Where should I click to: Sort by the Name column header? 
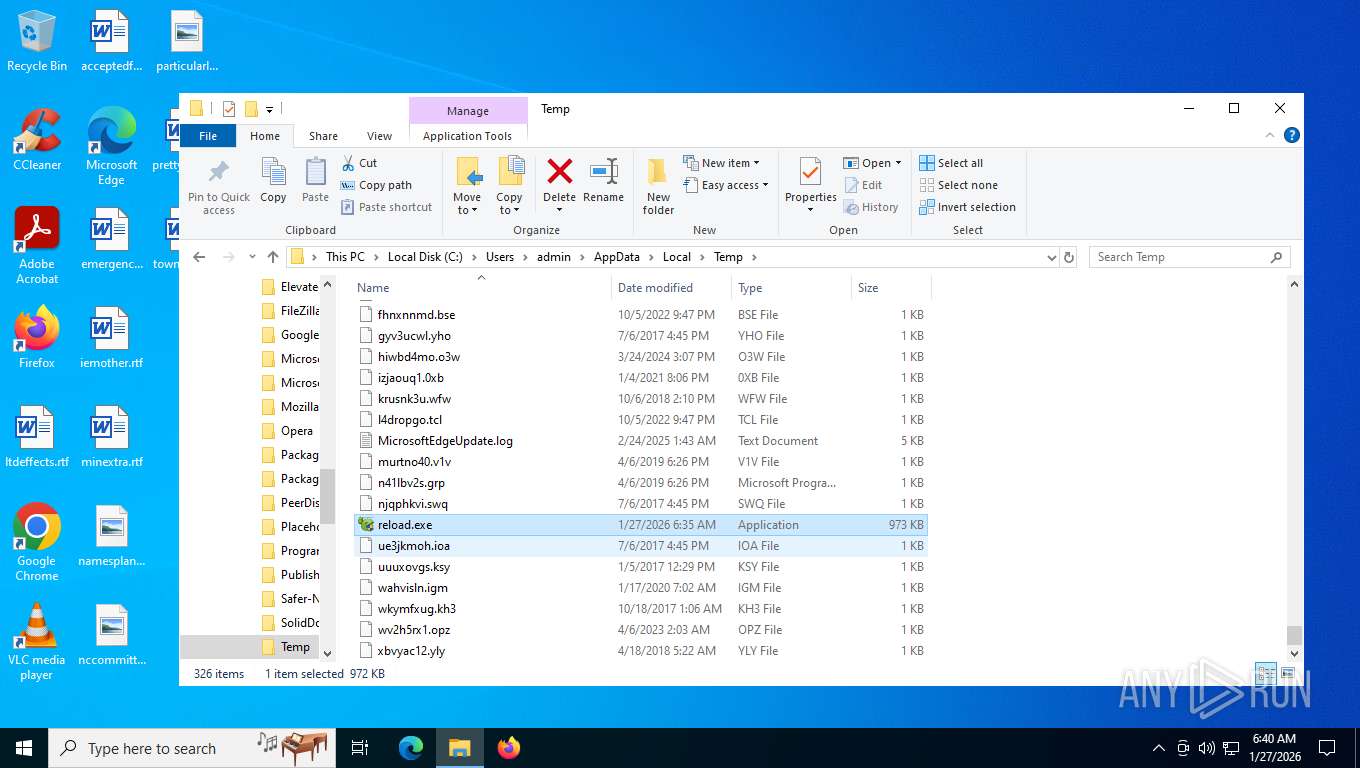click(x=482, y=287)
